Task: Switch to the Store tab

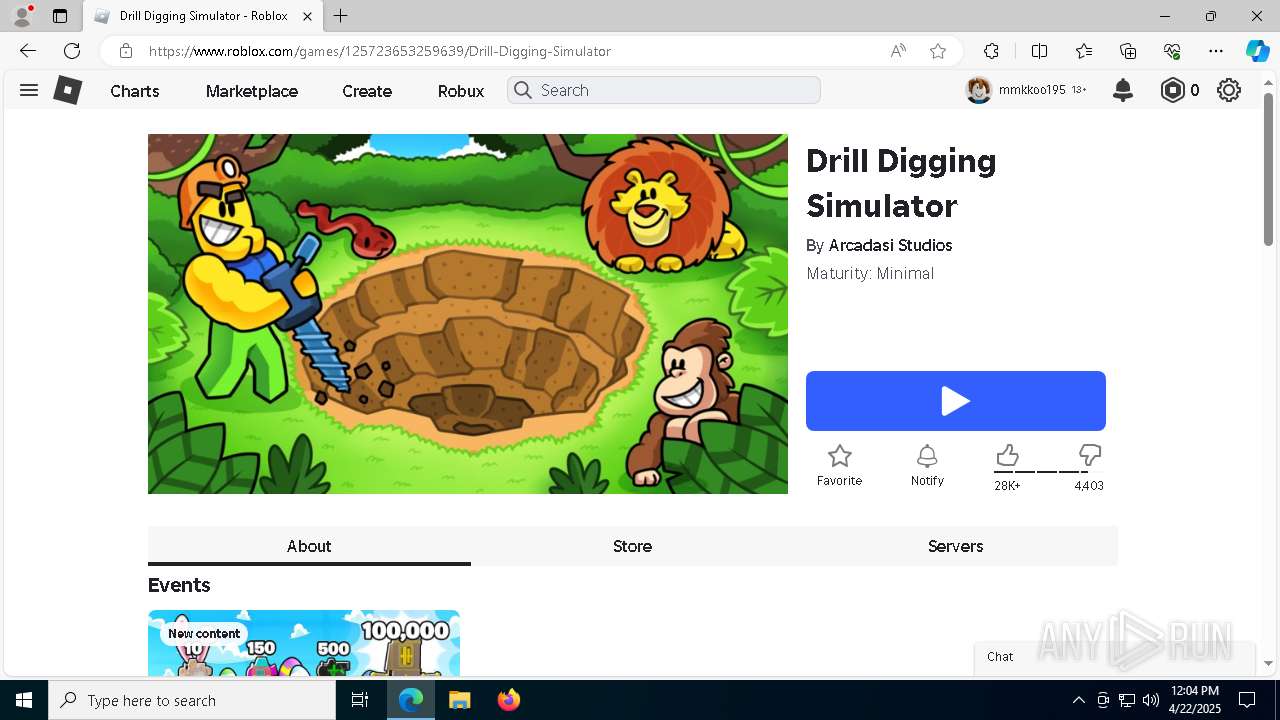Action: 632,546
